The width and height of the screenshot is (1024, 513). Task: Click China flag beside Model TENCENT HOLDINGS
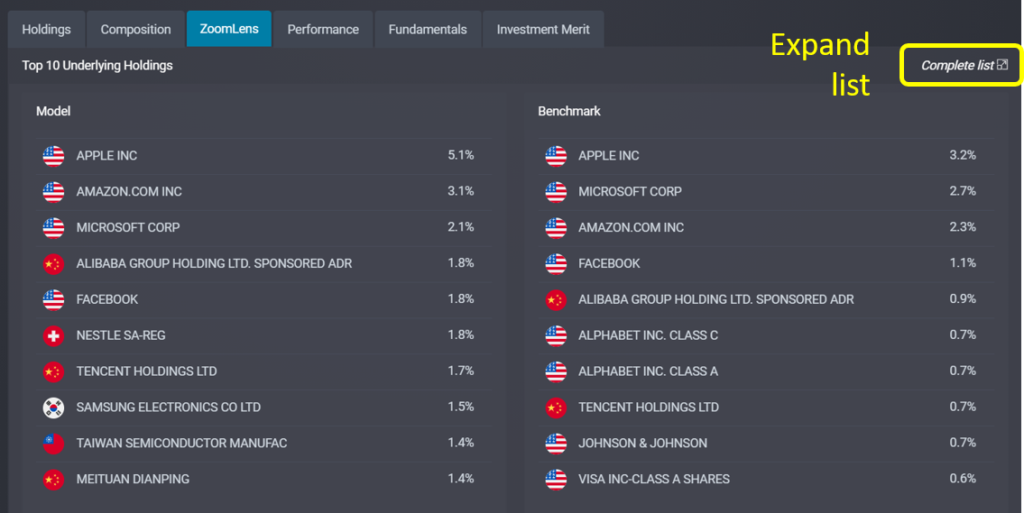tap(54, 371)
